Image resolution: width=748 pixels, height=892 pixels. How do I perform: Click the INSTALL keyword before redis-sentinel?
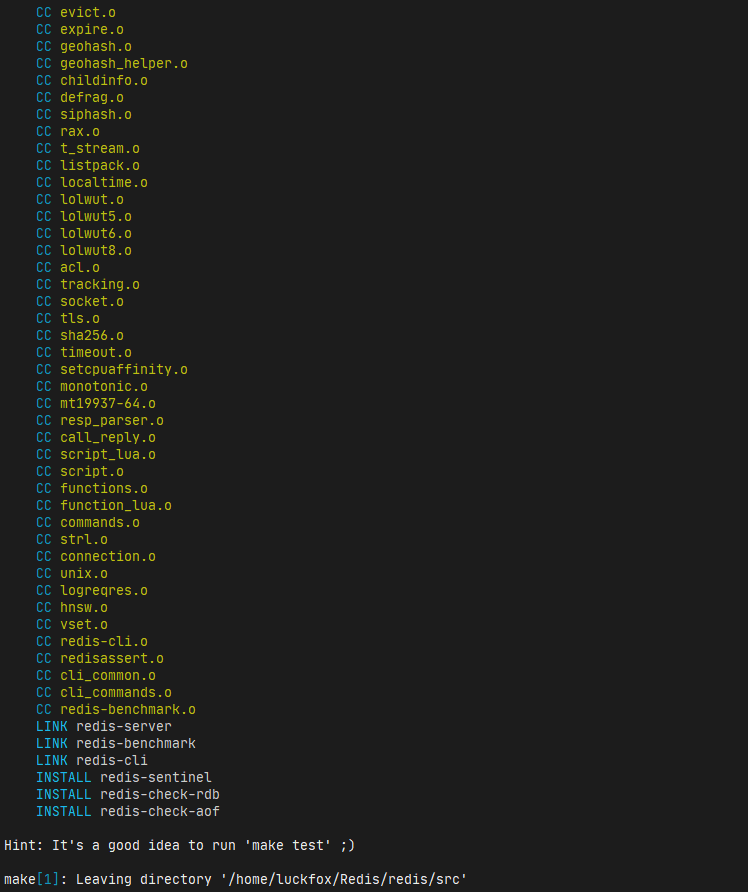click(x=64, y=778)
